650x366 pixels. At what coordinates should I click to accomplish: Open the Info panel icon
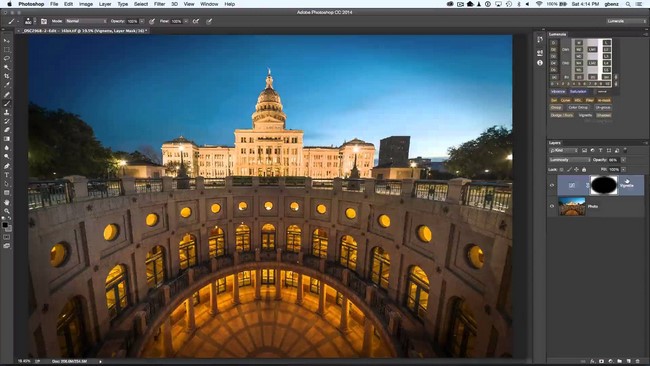[540, 63]
